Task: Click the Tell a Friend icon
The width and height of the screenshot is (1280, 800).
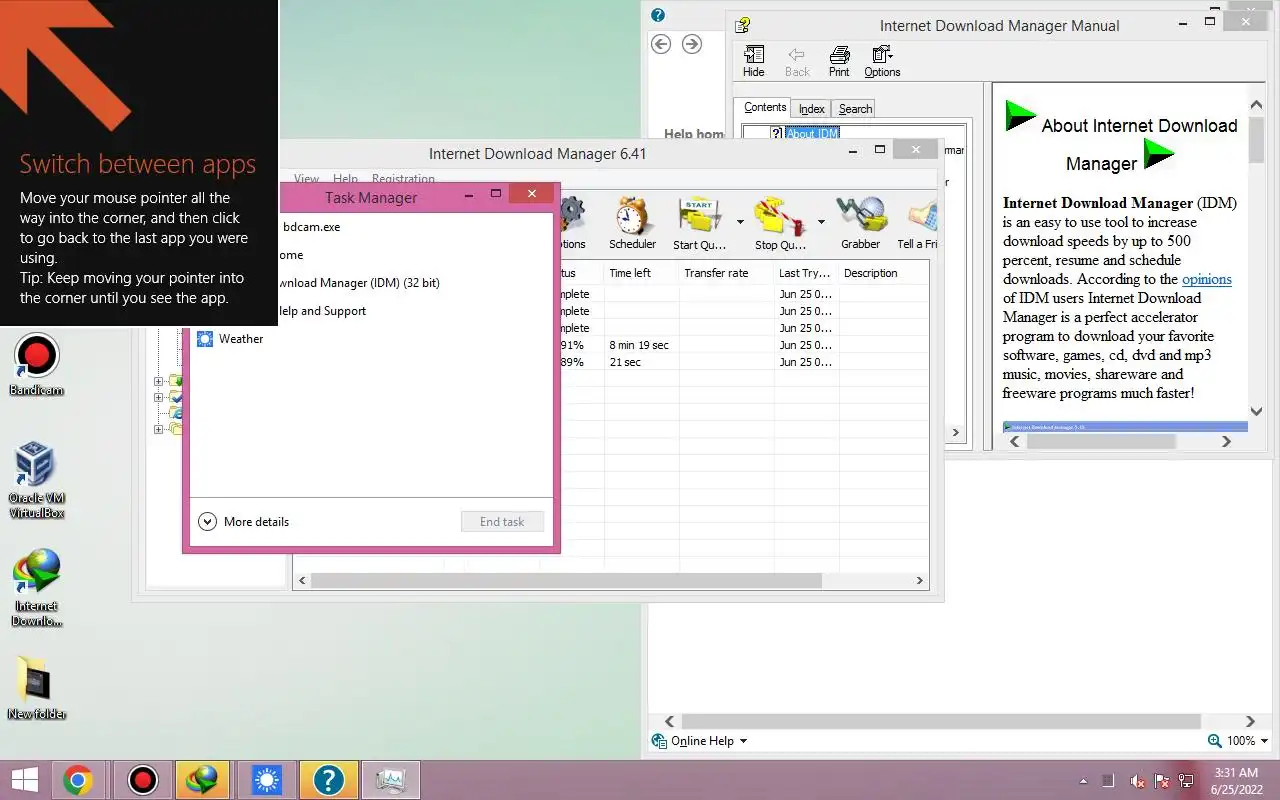Action: (x=919, y=224)
